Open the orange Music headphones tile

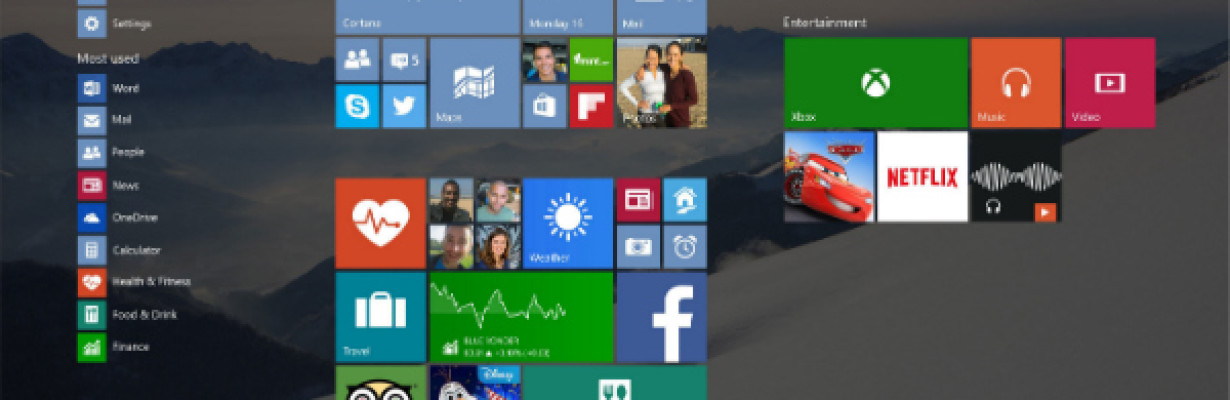[1016, 83]
